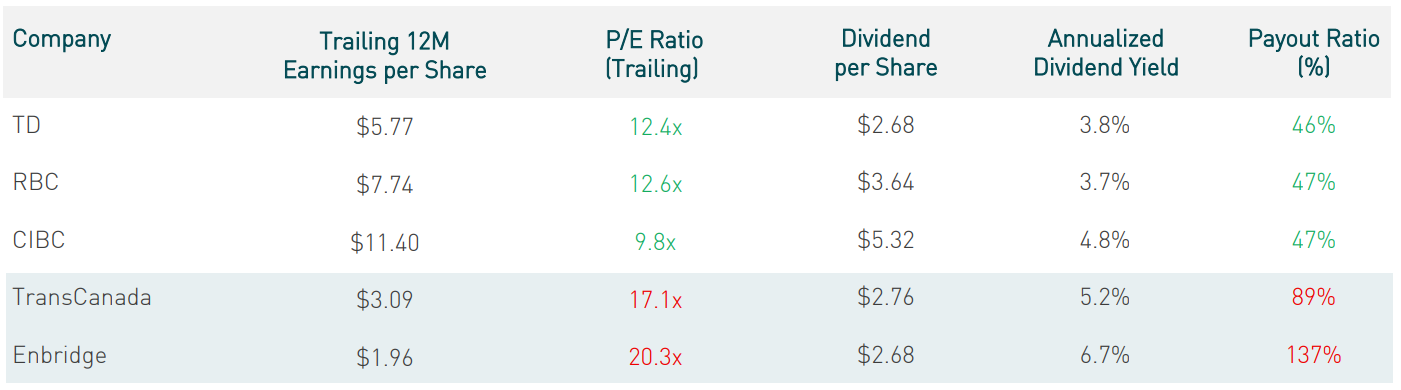Click the TD company row label

click(27, 126)
